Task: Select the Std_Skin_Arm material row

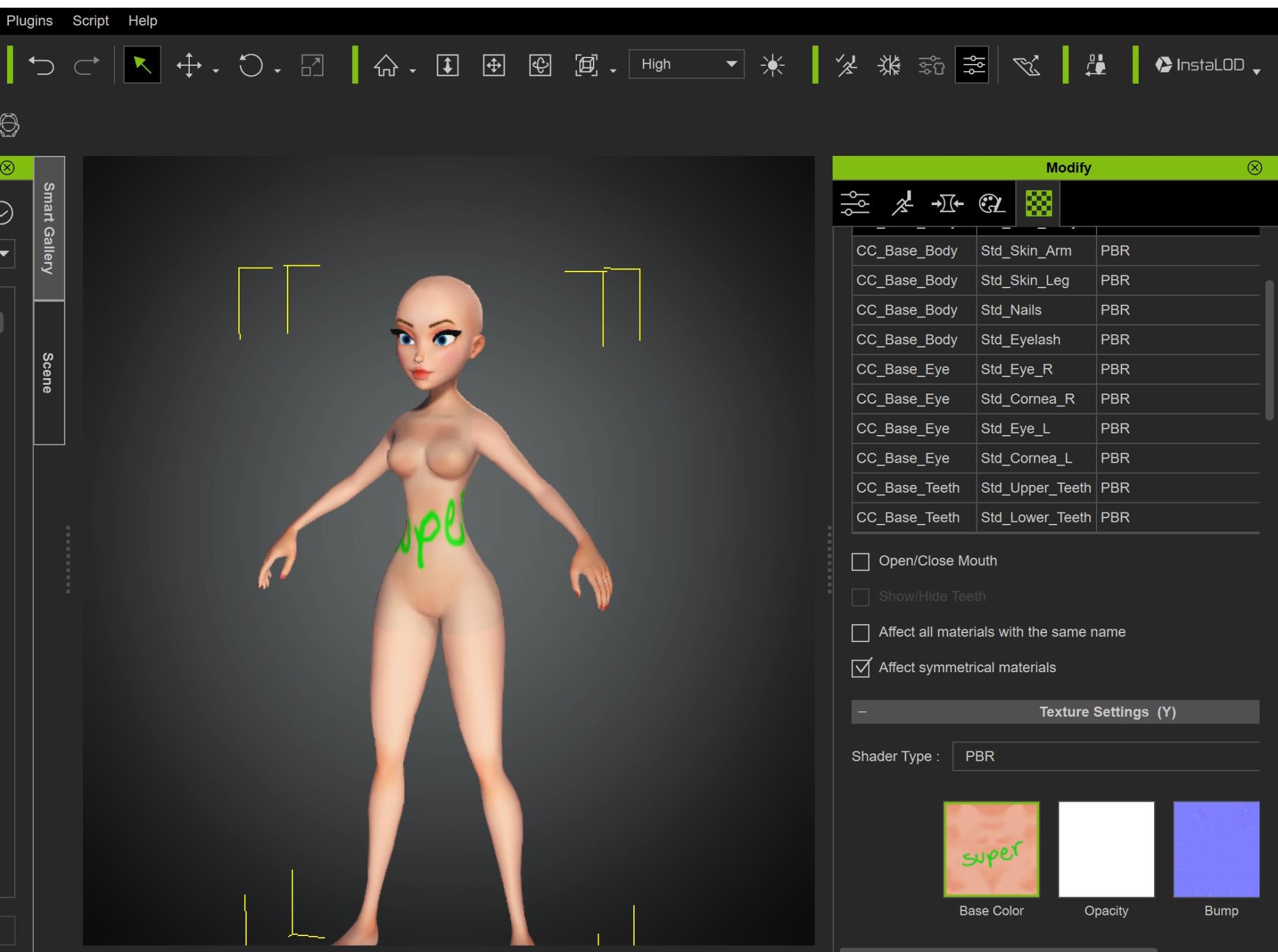Action: pyautogui.click(x=1056, y=250)
